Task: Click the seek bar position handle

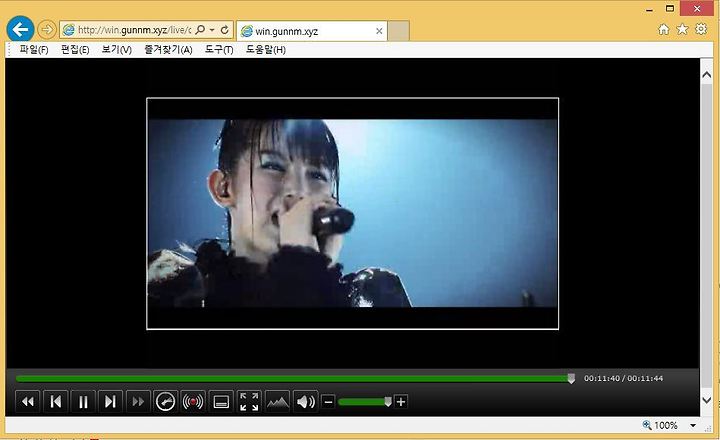Action: tap(571, 378)
